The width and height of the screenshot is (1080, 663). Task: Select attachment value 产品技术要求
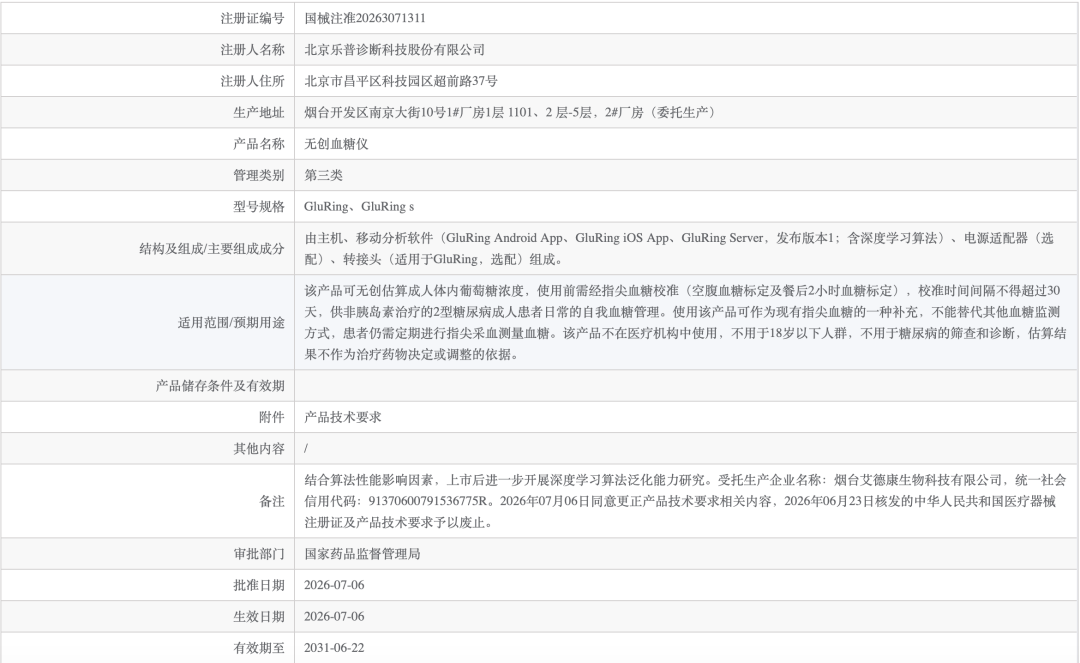click(342, 417)
